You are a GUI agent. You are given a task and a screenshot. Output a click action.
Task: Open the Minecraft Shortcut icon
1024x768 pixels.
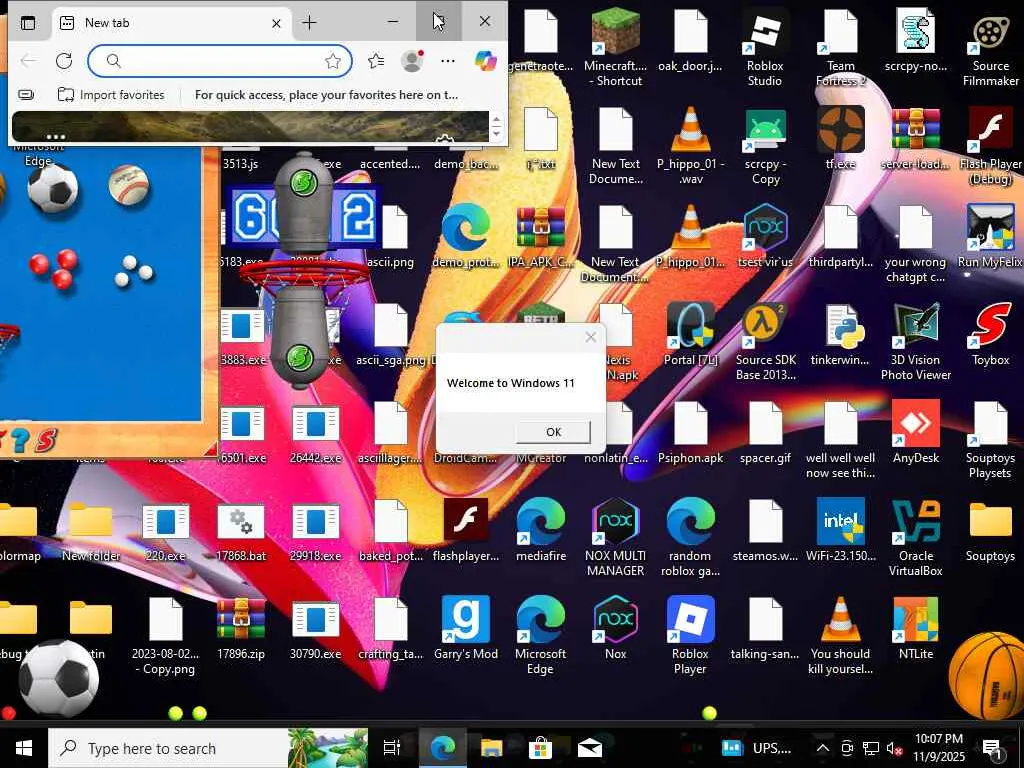tap(615, 47)
